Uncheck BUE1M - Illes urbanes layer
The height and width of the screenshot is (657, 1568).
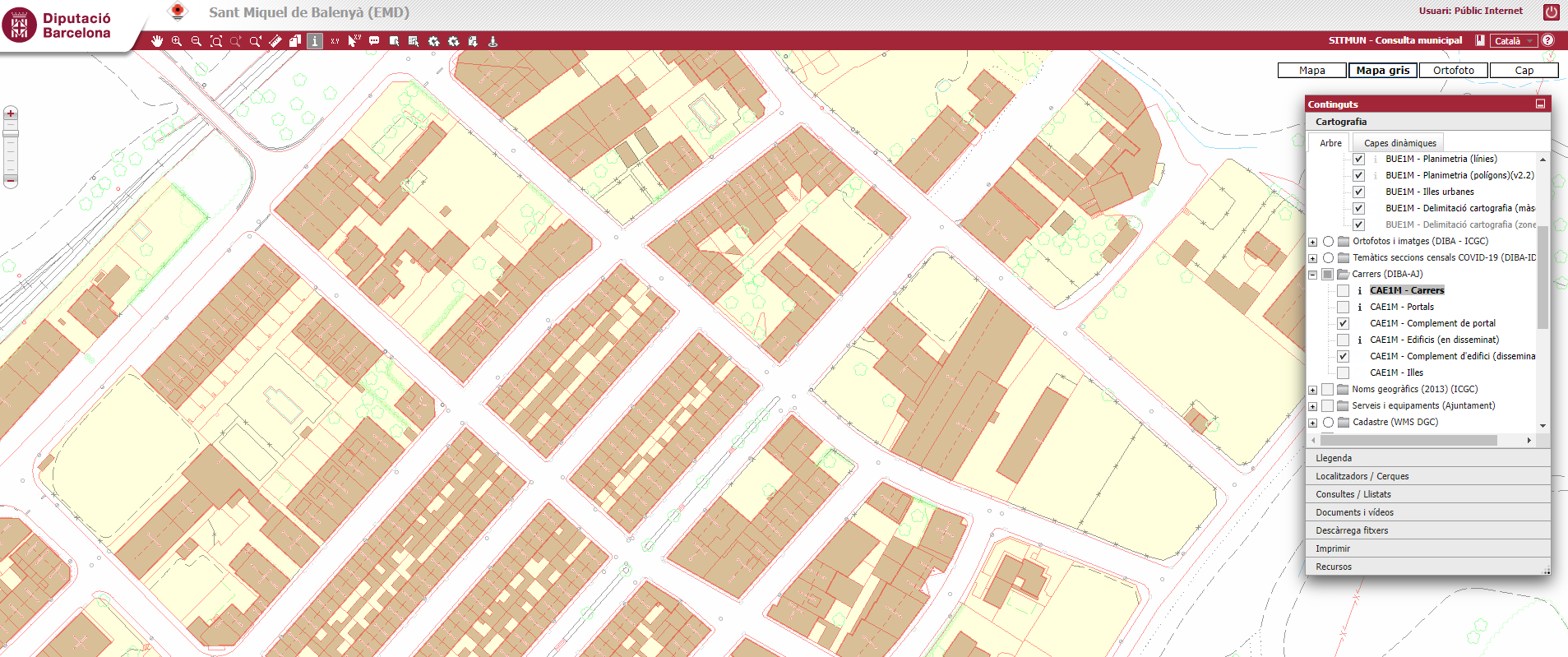1358,192
